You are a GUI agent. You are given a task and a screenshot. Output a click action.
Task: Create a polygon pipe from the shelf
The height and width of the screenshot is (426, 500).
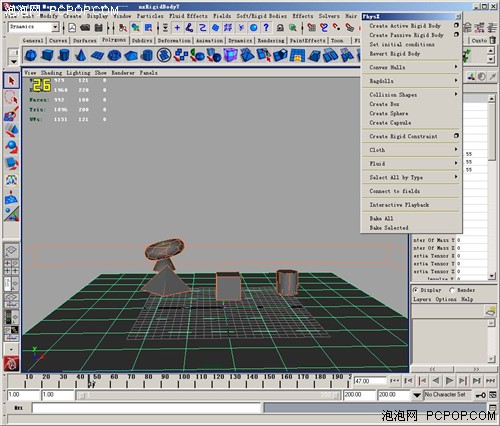pyautogui.click(x=147, y=55)
